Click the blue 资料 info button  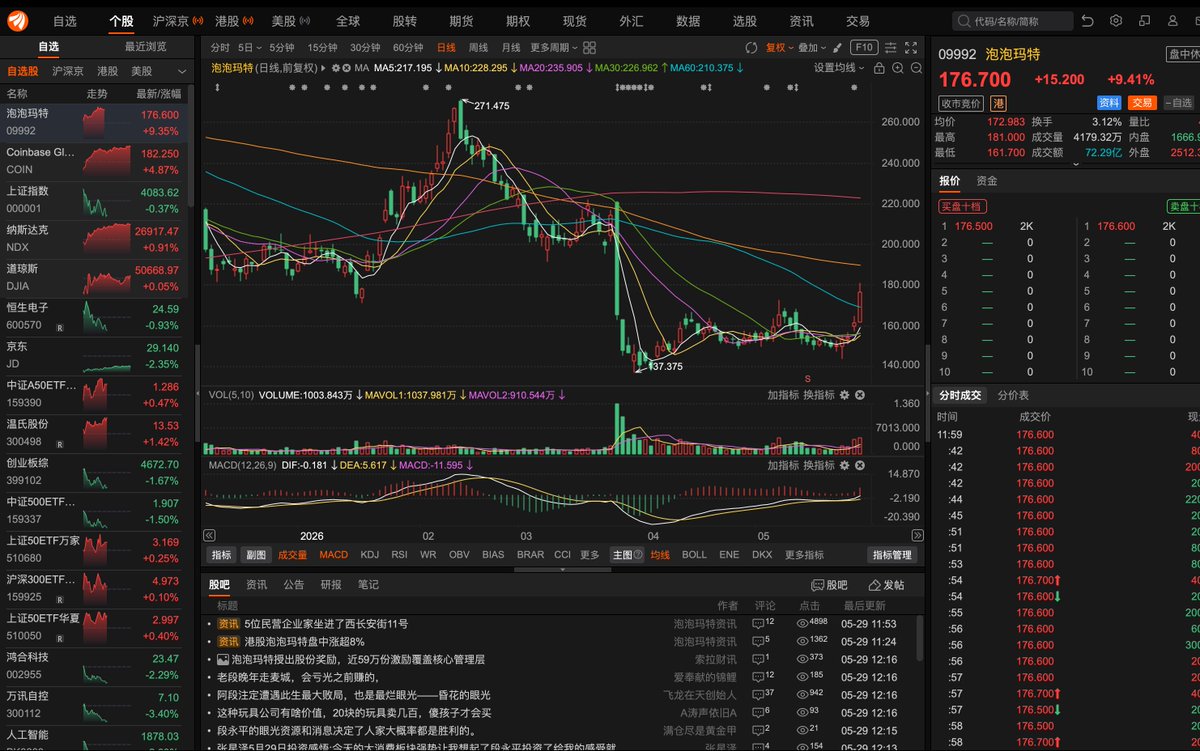pos(1110,102)
